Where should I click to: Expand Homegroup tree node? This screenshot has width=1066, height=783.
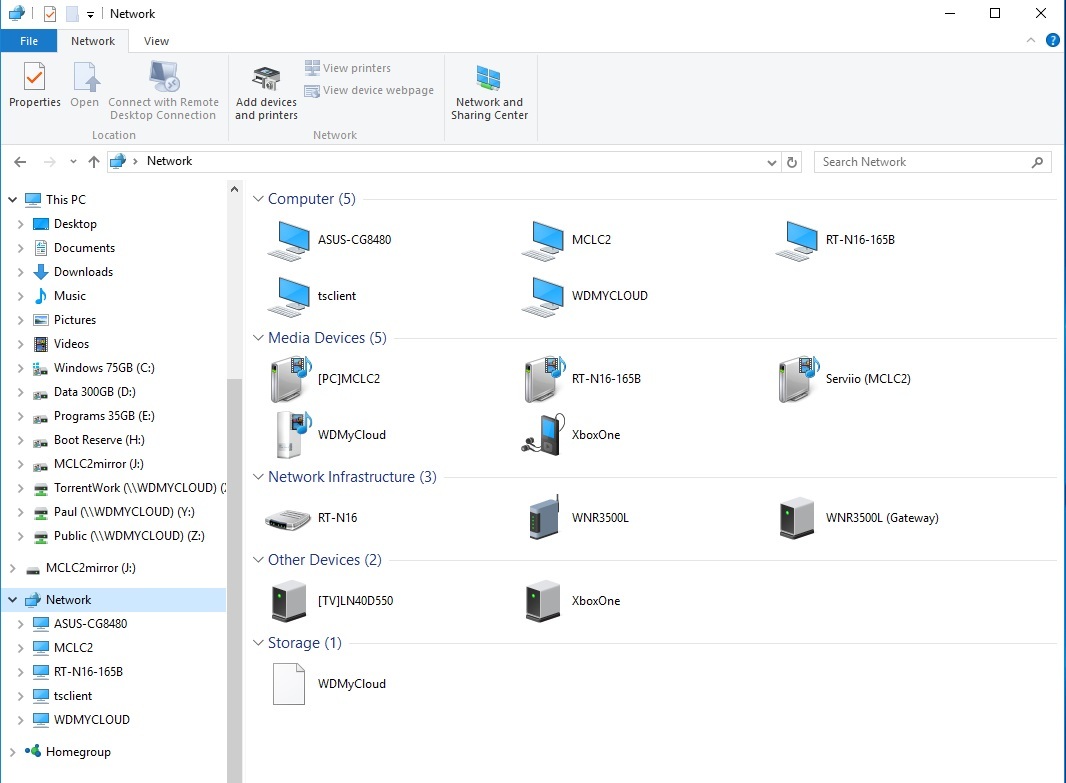click(12, 752)
